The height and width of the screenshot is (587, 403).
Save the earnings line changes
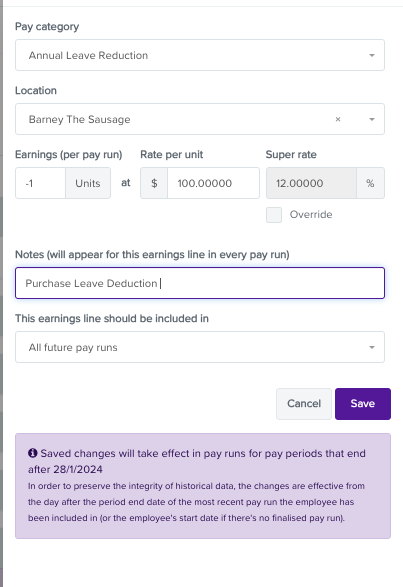point(363,404)
